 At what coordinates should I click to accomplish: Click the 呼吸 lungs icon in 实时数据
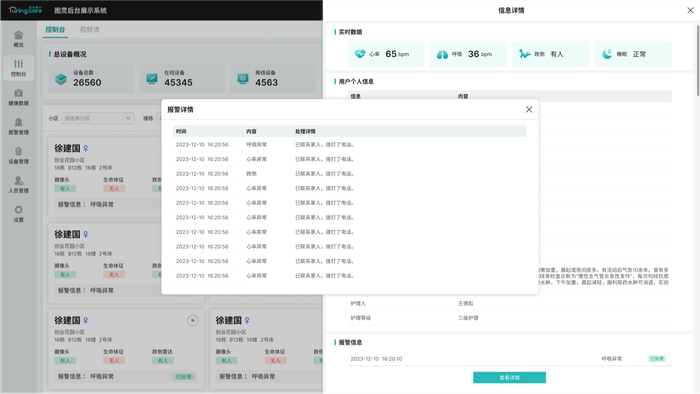pyautogui.click(x=442, y=54)
